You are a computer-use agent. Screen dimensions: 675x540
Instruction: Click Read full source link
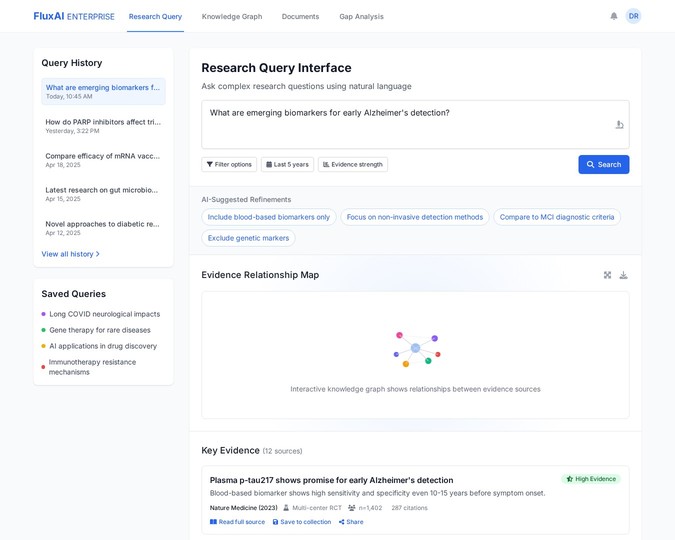tap(237, 522)
